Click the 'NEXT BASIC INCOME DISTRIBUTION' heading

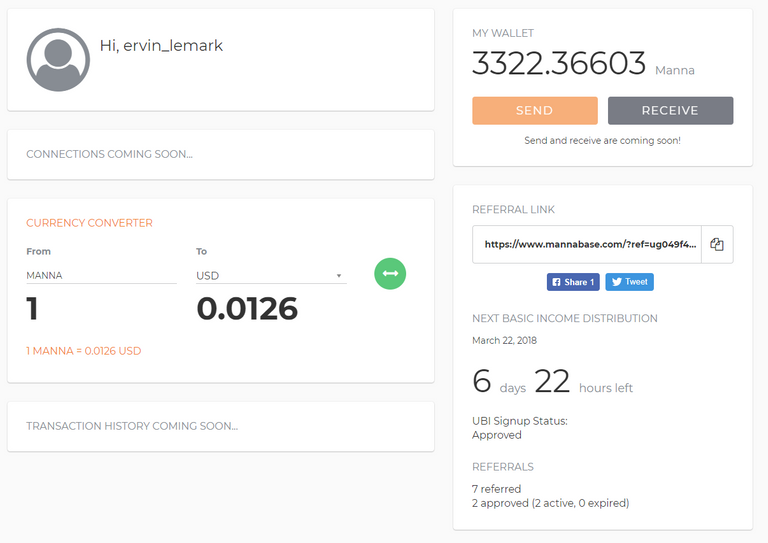point(565,318)
